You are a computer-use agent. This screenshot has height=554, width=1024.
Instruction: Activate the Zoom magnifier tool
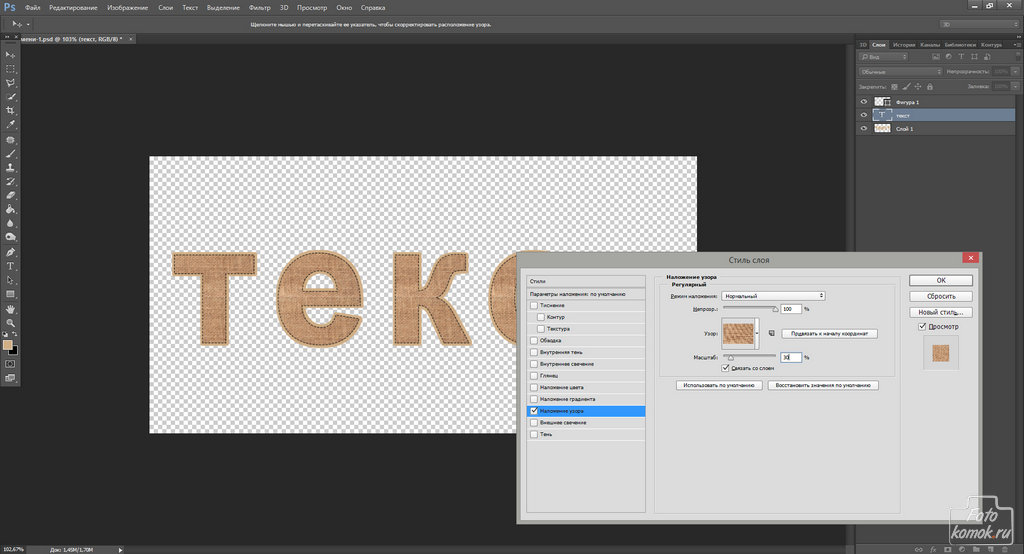coord(10,323)
